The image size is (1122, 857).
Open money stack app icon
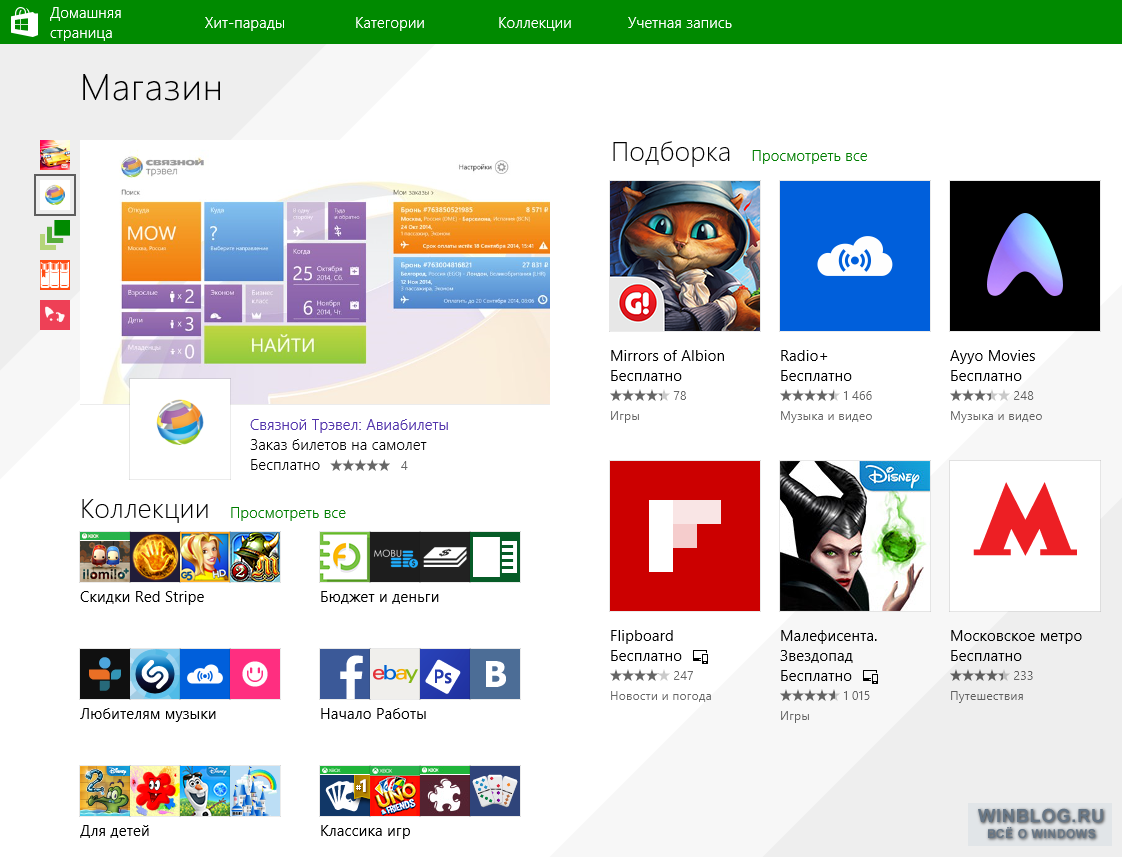point(445,557)
